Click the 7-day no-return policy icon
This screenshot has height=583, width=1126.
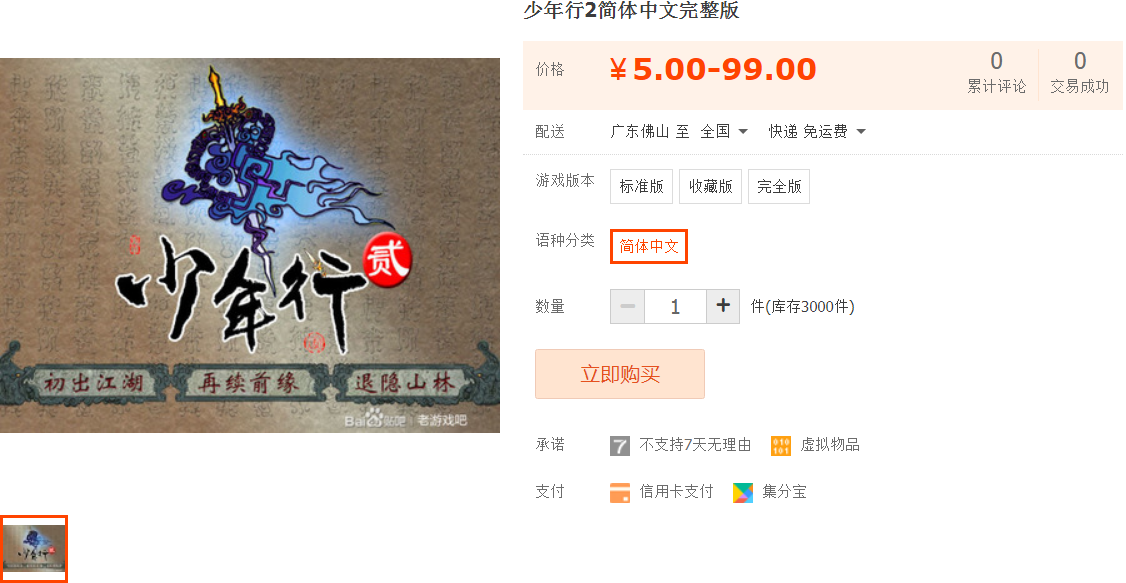(x=620, y=446)
